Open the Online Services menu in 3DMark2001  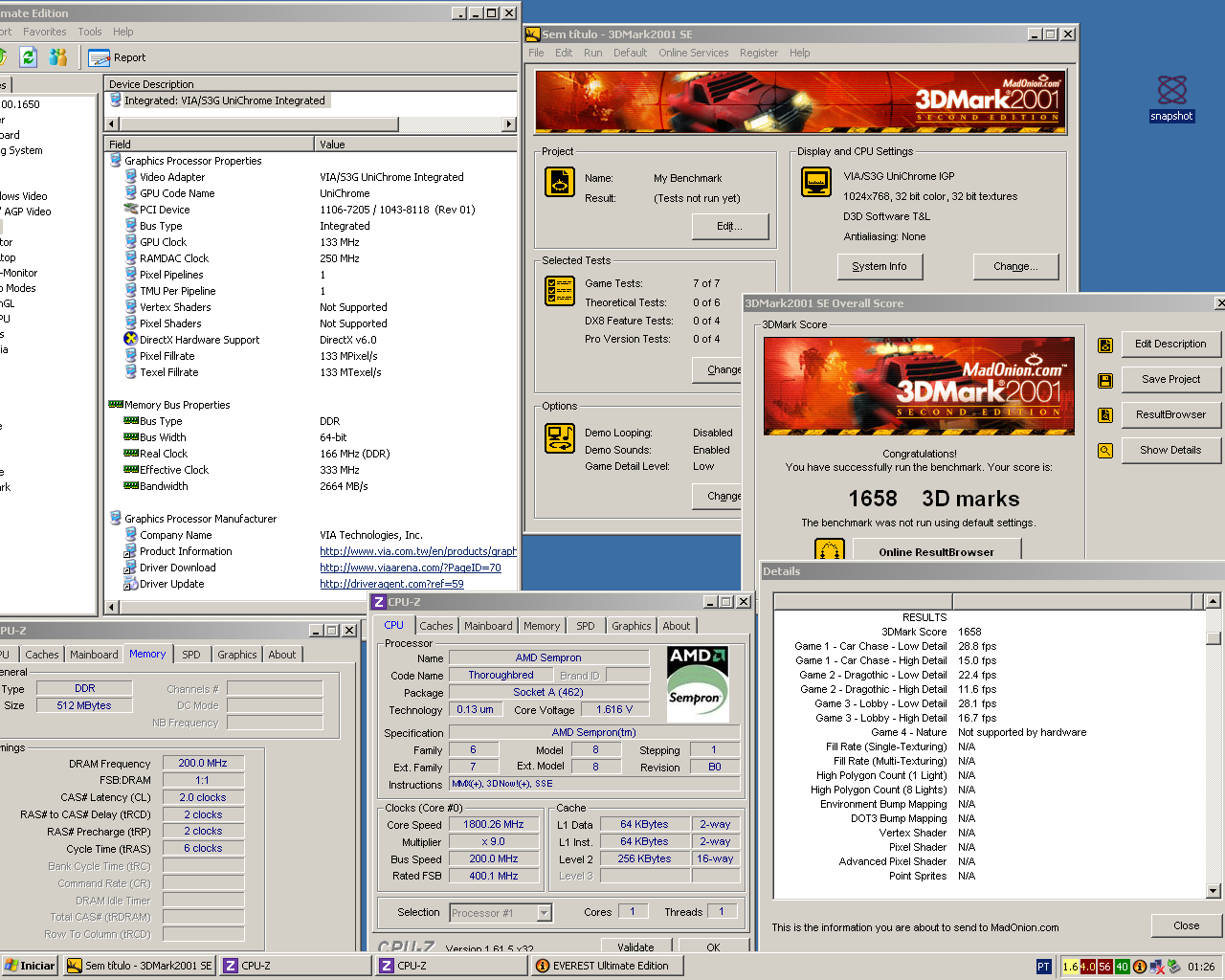click(693, 53)
